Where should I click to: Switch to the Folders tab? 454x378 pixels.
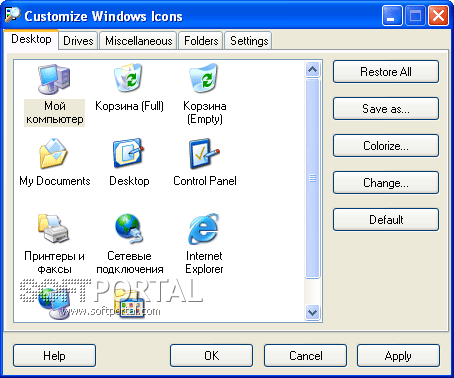tap(201, 41)
